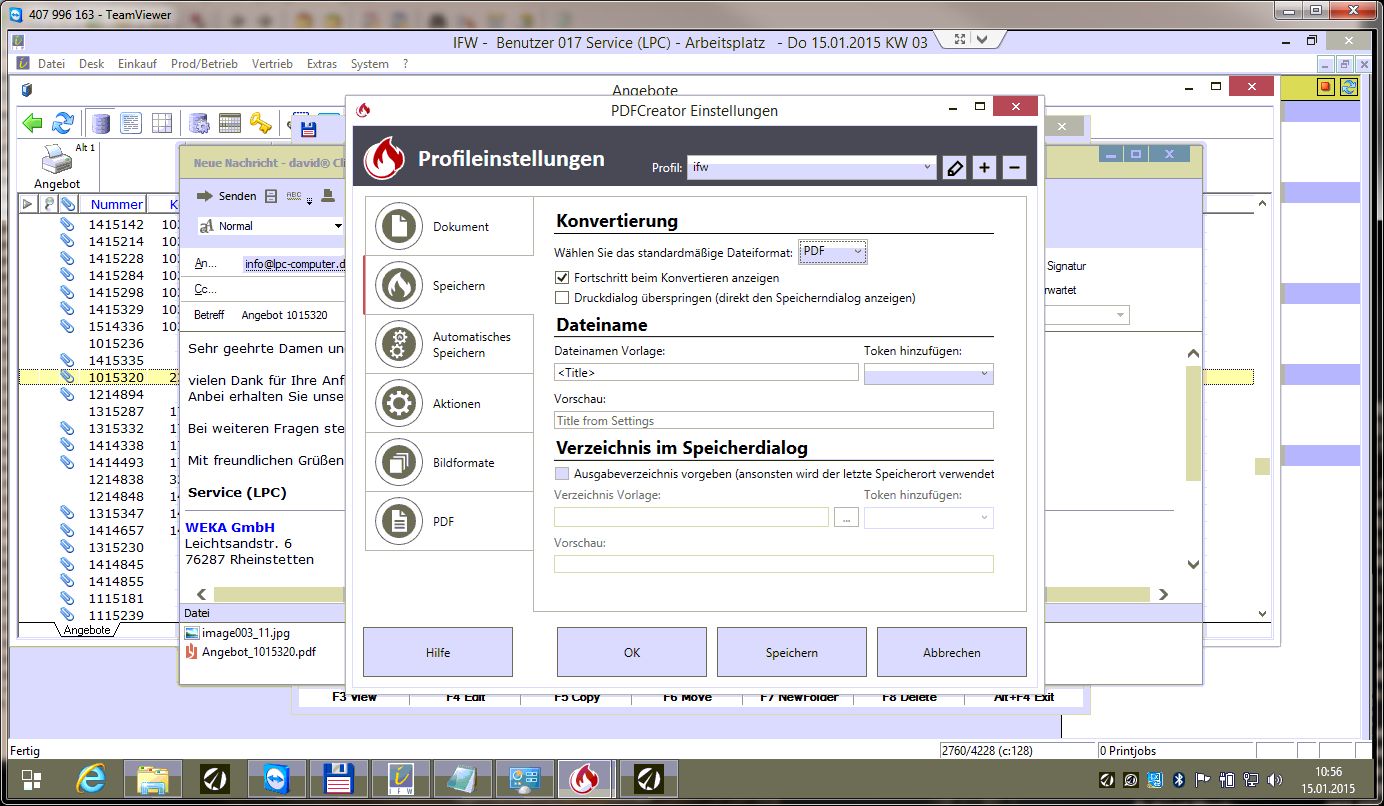Open Token hinzufügen dropdown for Dateiname
Image resolution: width=1384 pixels, height=806 pixels.
coord(928,374)
